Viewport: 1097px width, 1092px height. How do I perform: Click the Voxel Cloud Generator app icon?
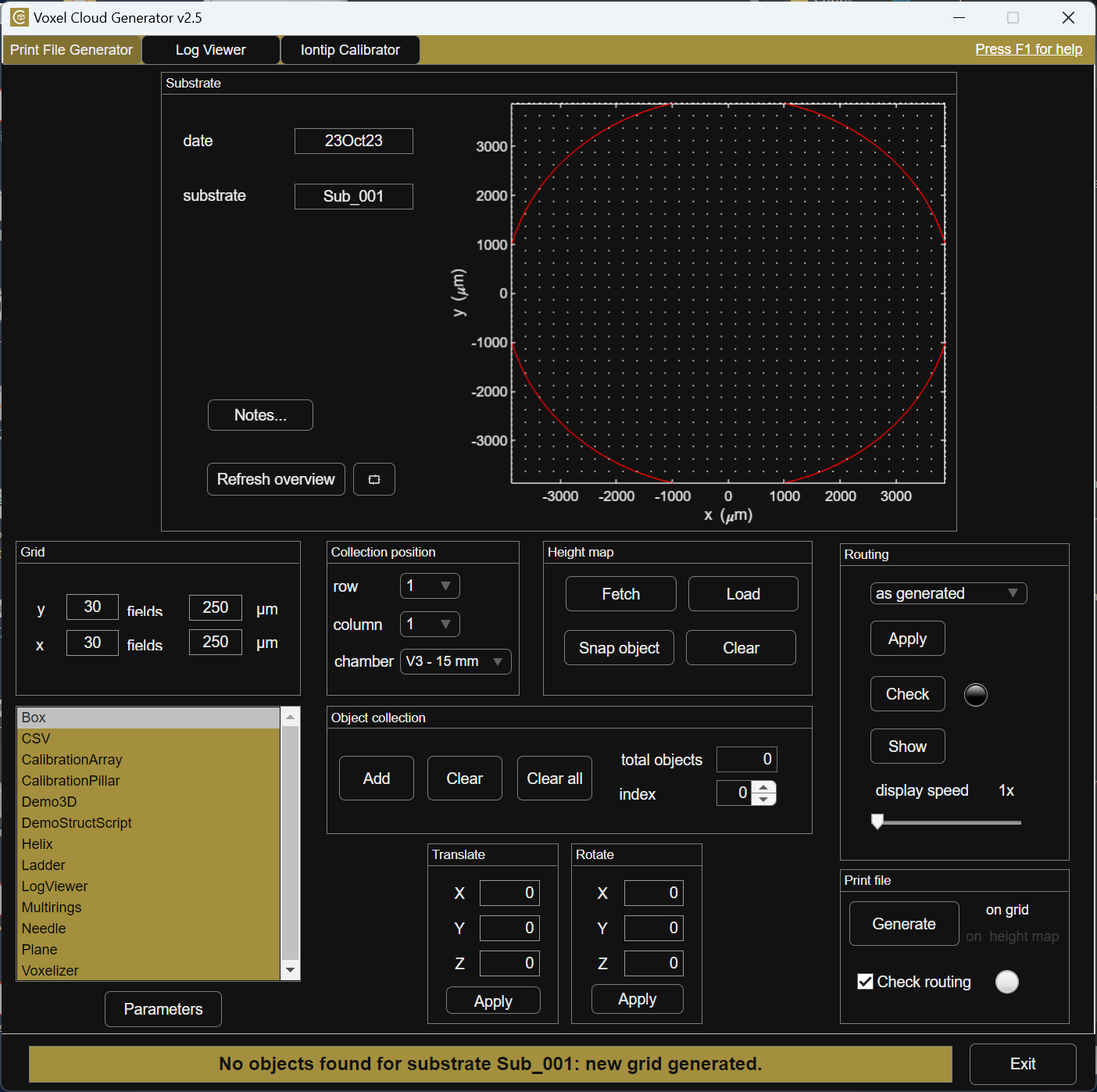tap(19, 17)
